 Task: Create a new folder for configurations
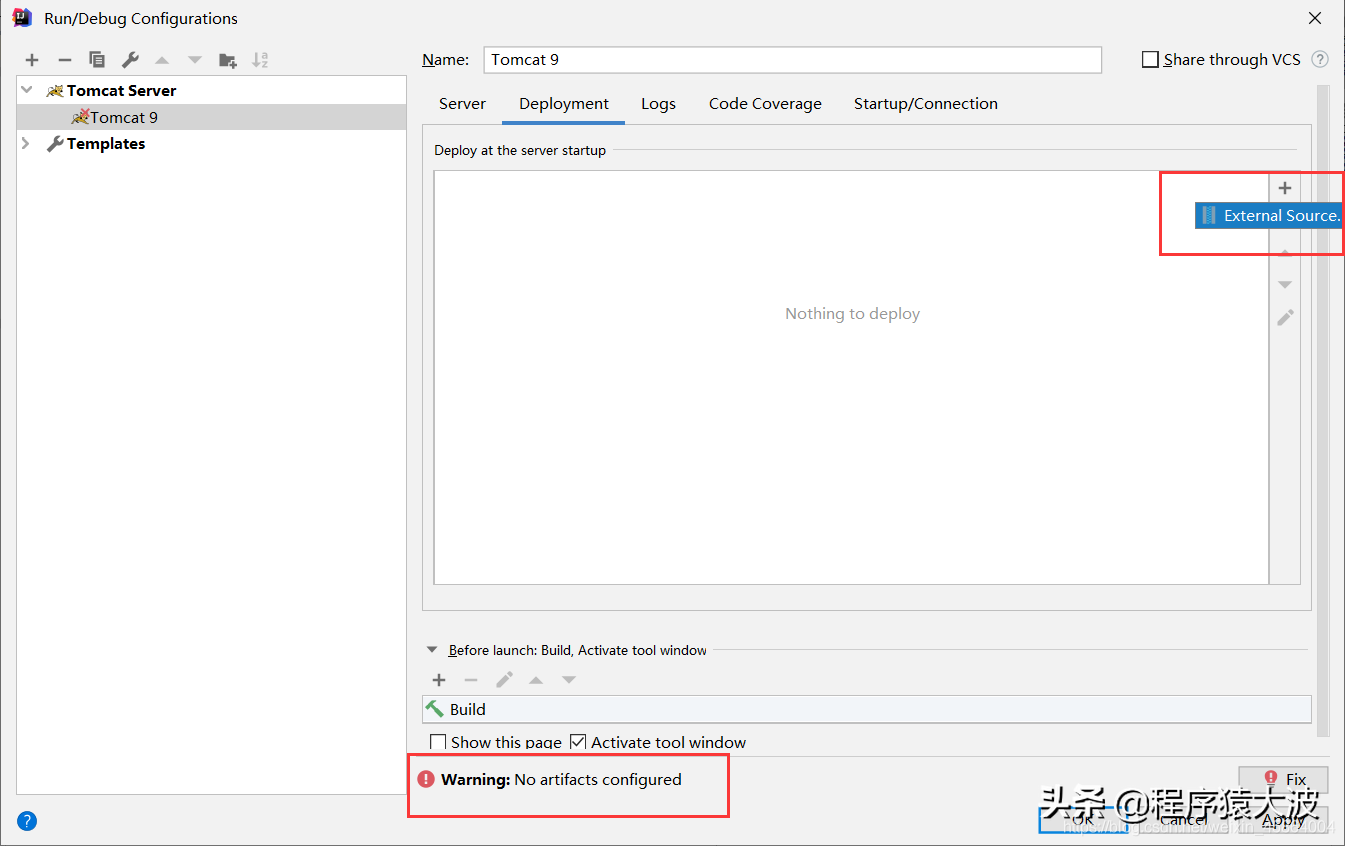pos(228,60)
